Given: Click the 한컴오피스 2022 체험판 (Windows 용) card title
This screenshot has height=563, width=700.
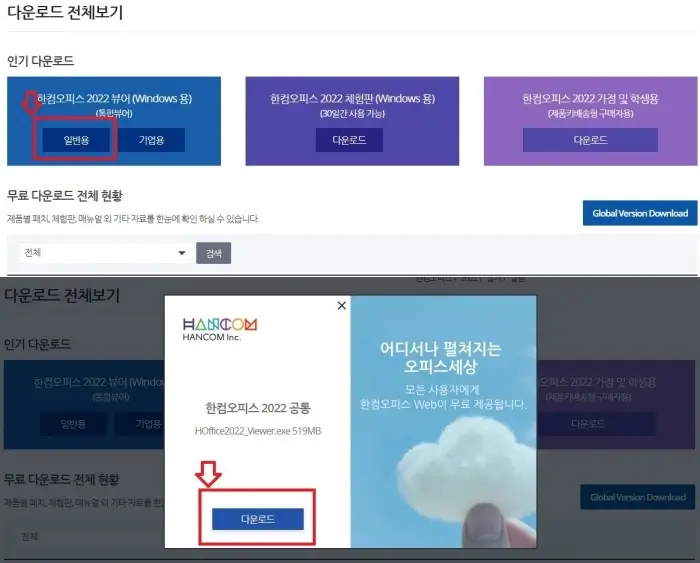Looking at the screenshot, I should click(352, 98).
